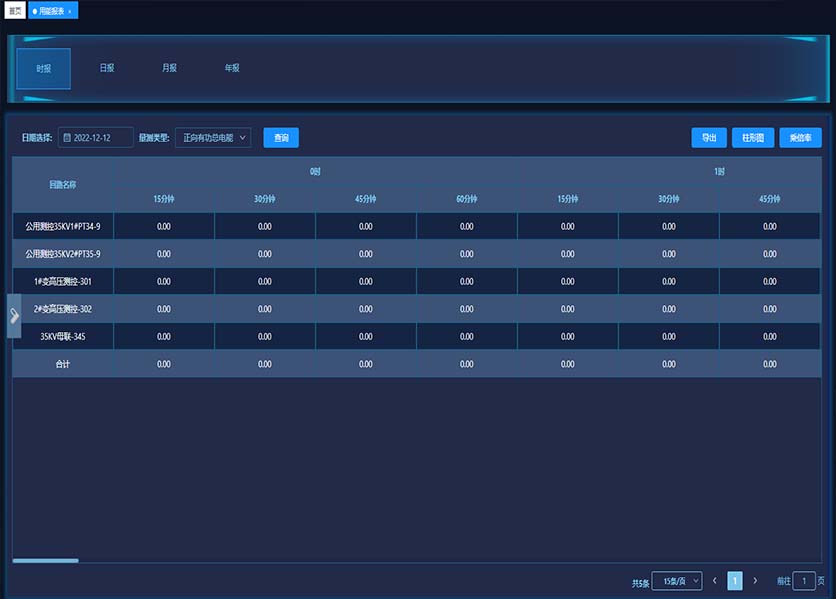Viewport: 836px width, 599px height.
Task: Expand the collapsed left sidebar arrow
Action: pyautogui.click(x=14, y=315)
